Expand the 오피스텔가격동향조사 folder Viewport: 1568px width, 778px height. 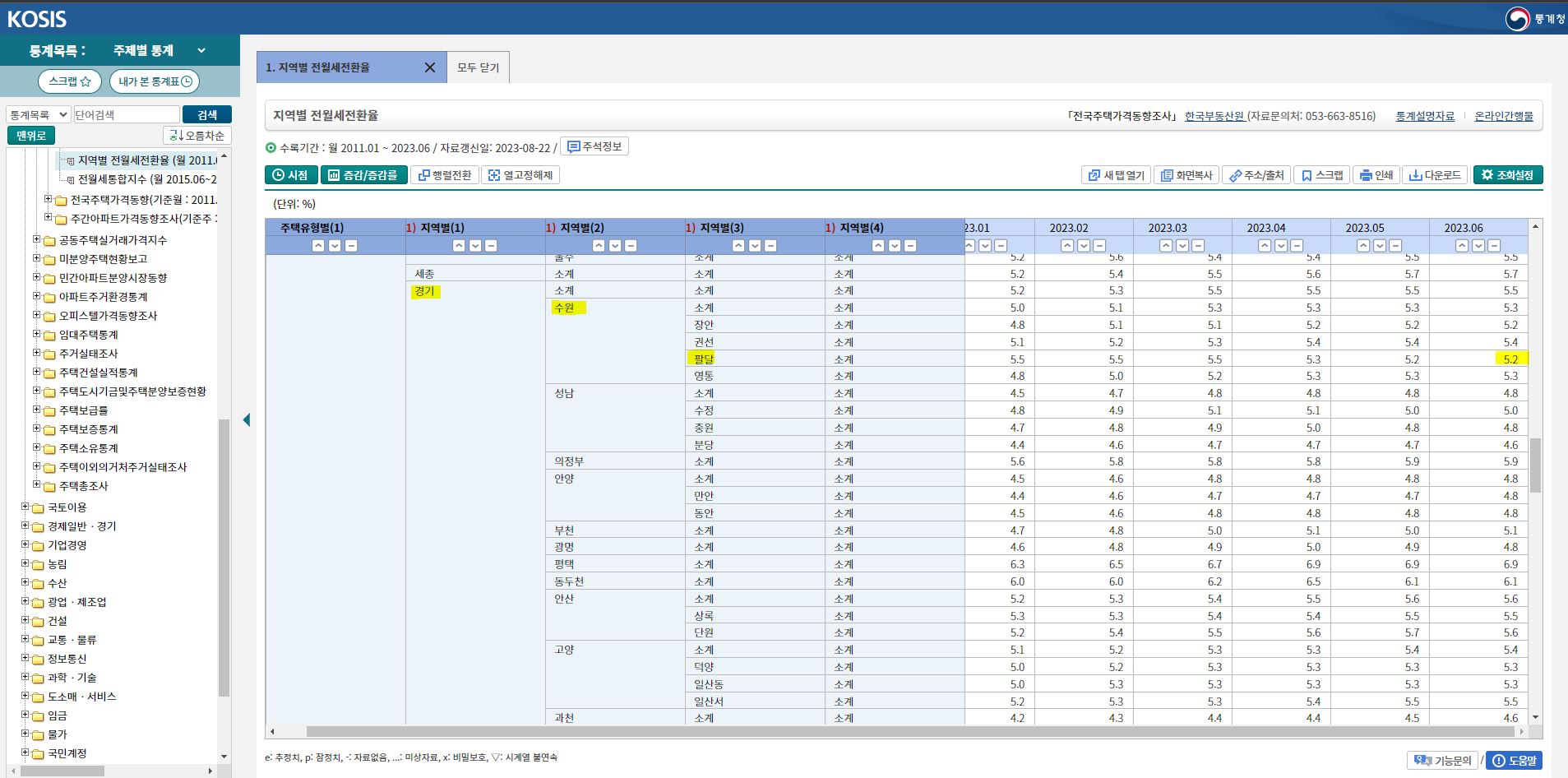coord(37,315)
